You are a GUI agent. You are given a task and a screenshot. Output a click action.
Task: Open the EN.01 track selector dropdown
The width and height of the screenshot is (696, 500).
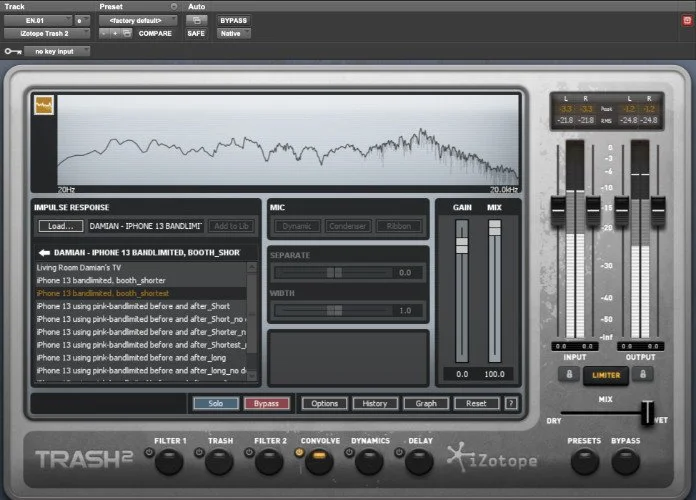[38, 20]
